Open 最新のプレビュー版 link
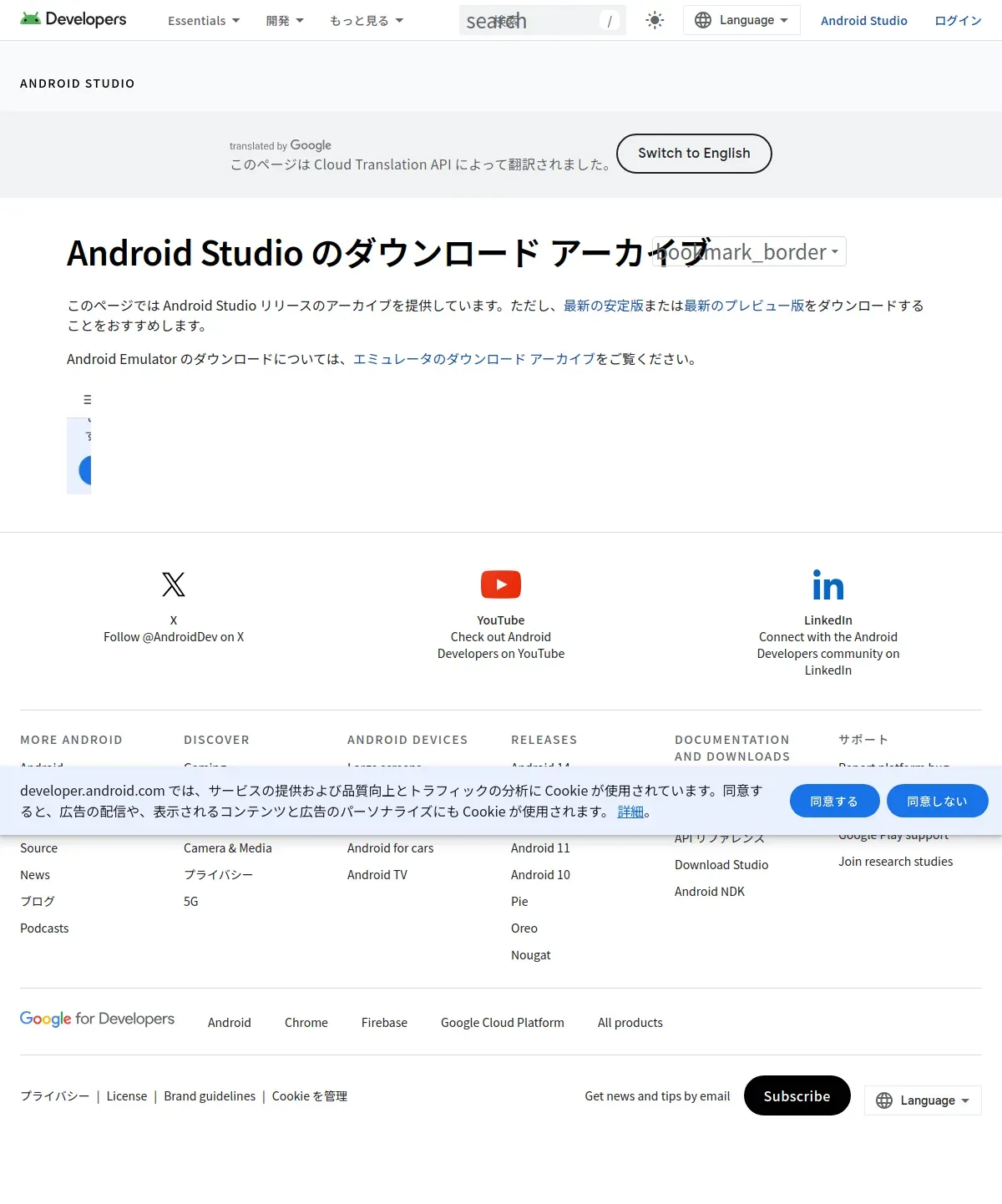This screenshot has width=1002, height=1204. (x=744, y=306)
